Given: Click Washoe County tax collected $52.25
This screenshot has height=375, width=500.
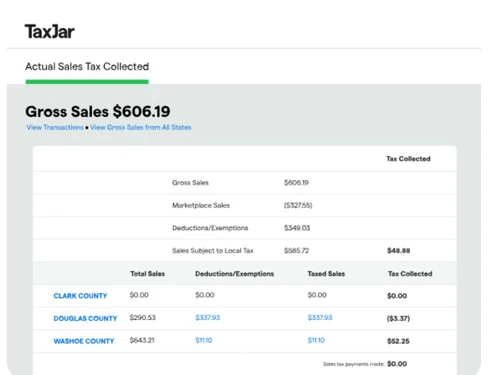Looking at the screenshot, I should [x=398, y=341].
